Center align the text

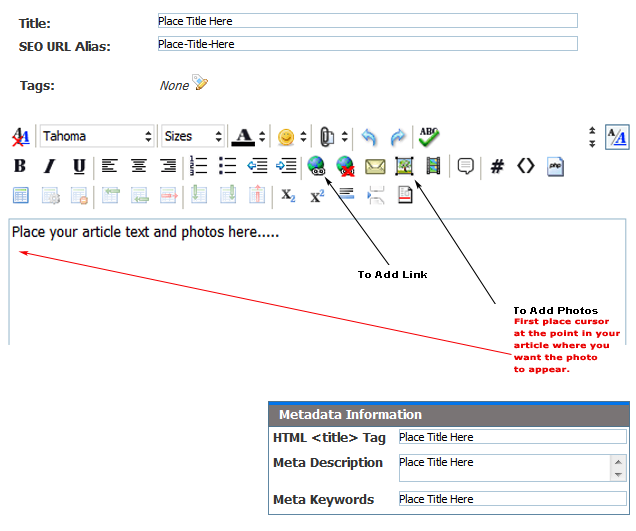[139, 166]
